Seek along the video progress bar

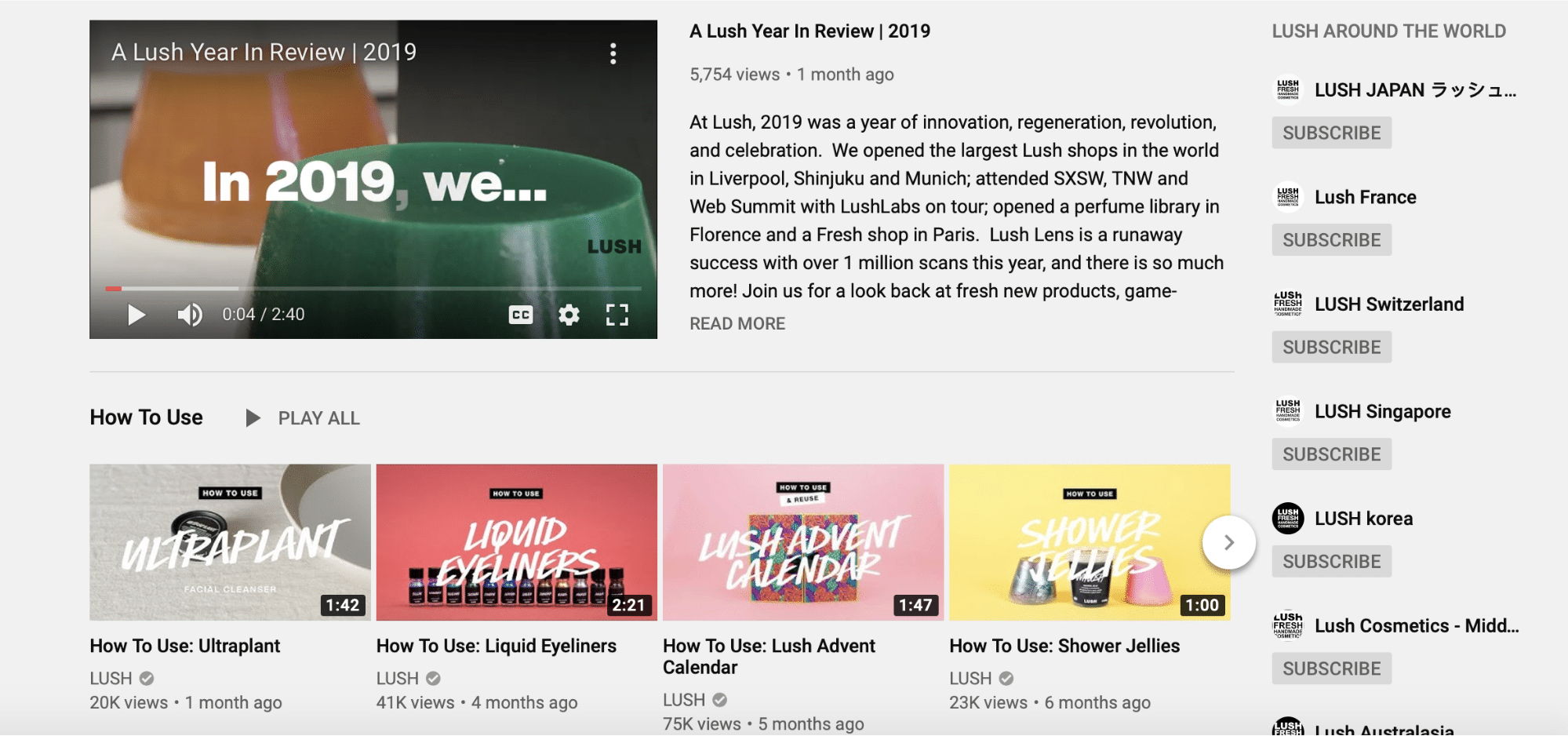pos(373,289)
